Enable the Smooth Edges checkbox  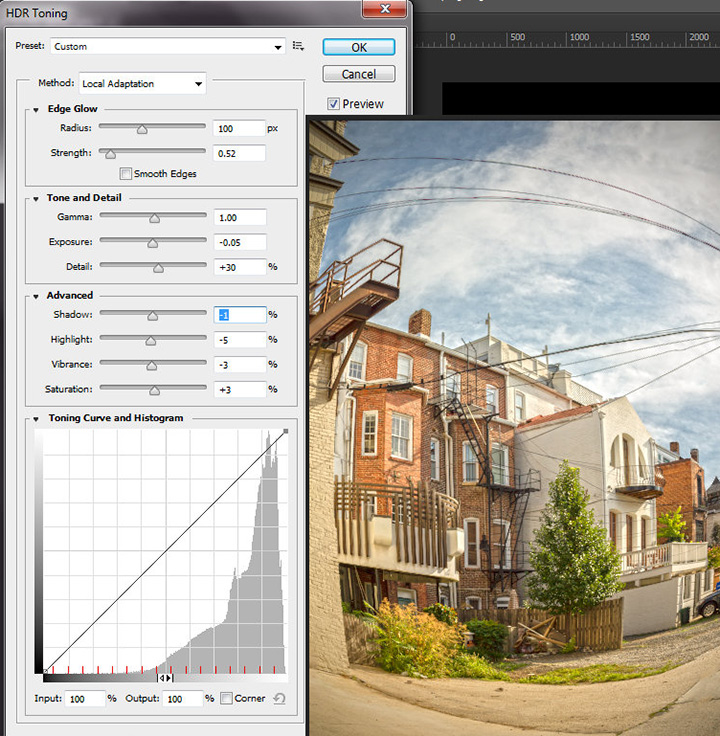[125, 174]
